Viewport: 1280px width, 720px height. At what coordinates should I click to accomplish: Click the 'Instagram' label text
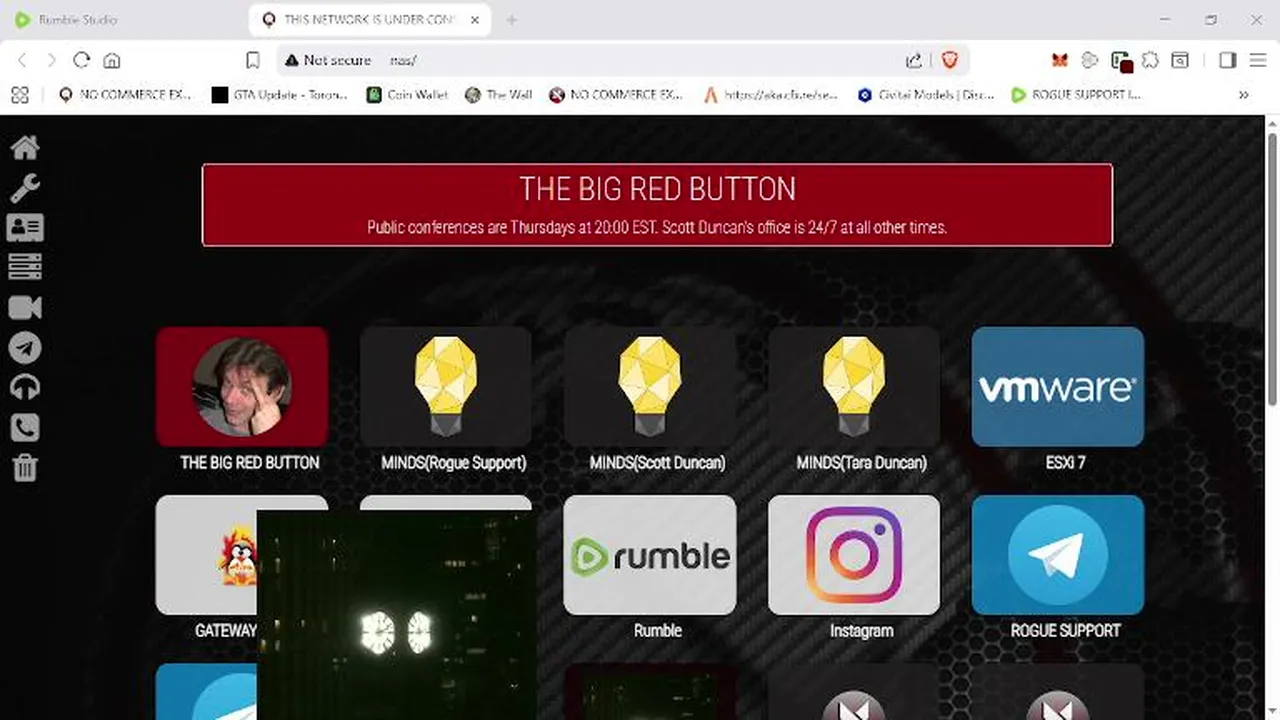click(x=861, y=631)
